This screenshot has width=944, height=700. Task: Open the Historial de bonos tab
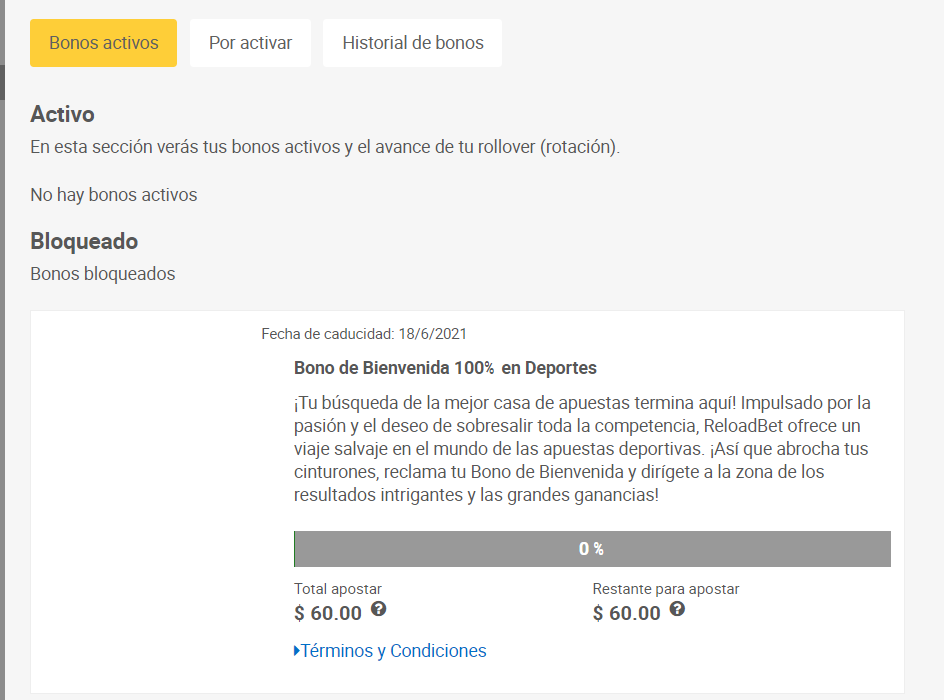coord(412,43)
